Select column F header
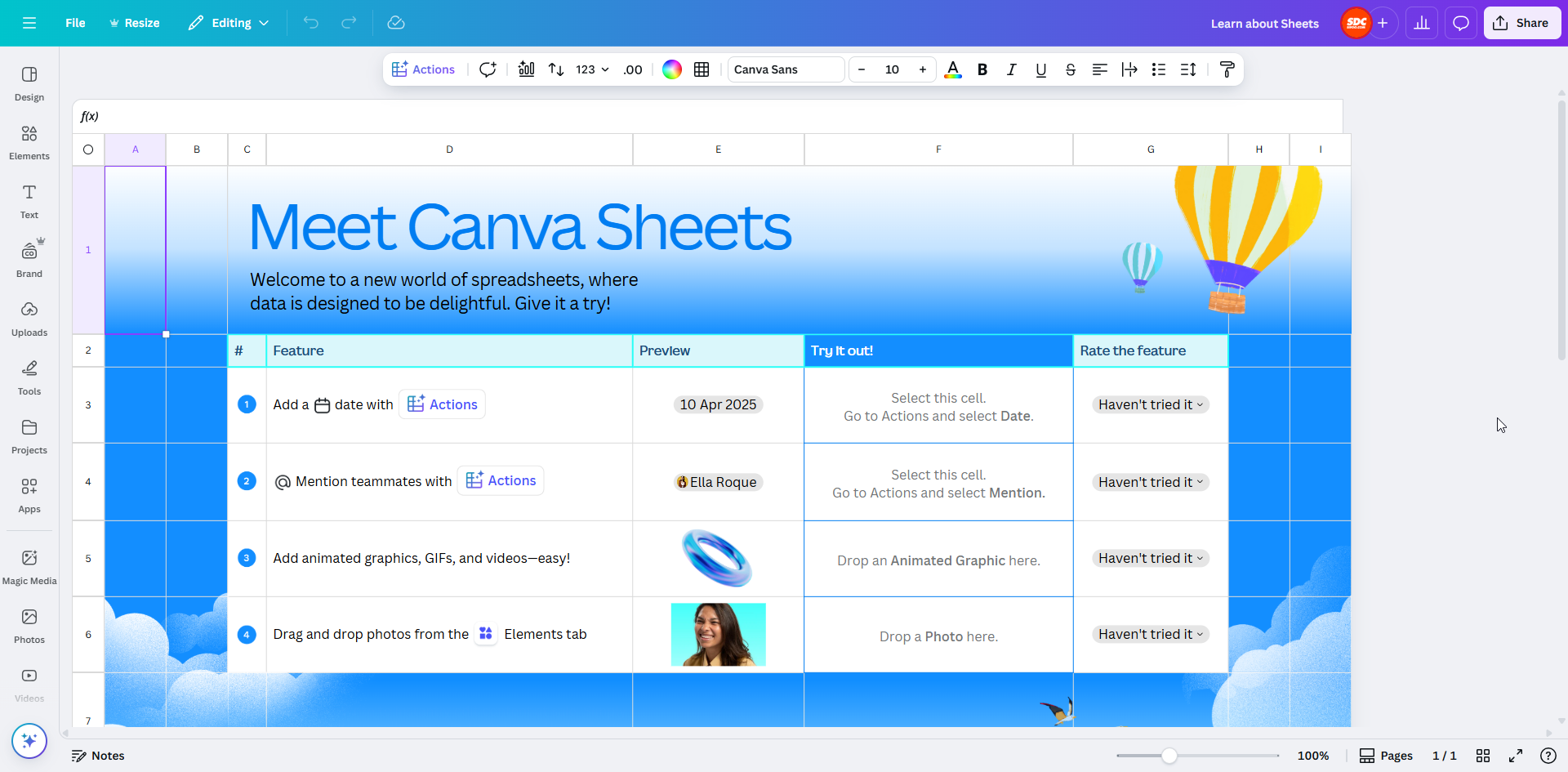The height and width of the screenshot is (772, 1568). (x=938, y=149)
